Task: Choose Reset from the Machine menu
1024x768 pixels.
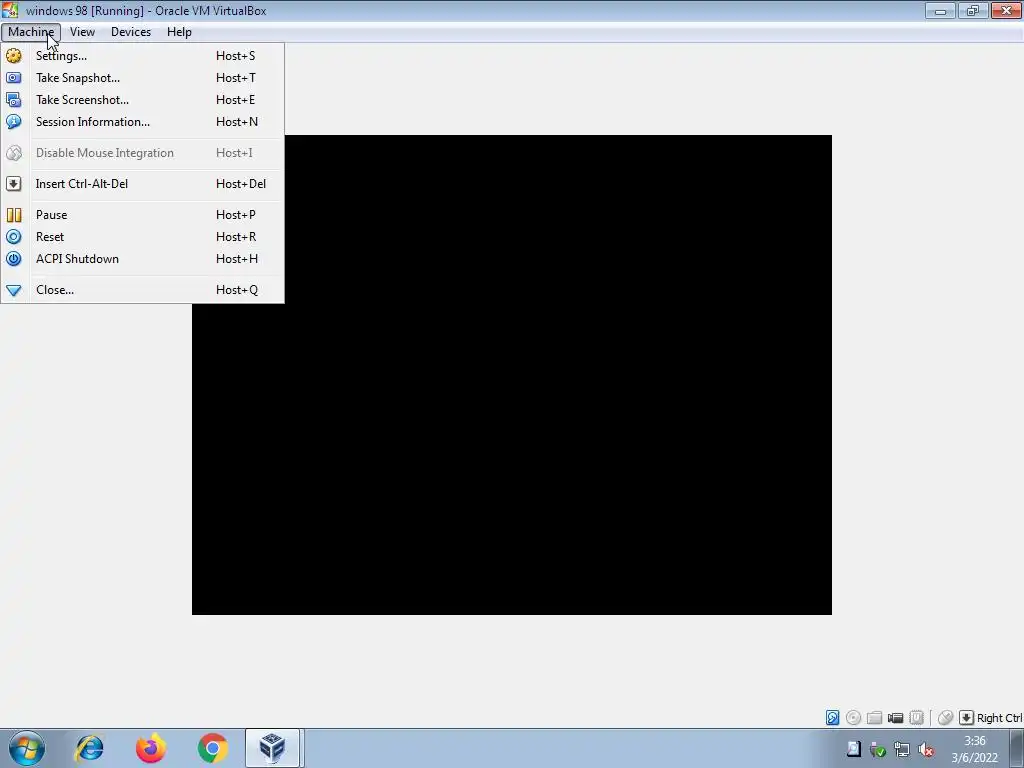Action: (142, 237)
